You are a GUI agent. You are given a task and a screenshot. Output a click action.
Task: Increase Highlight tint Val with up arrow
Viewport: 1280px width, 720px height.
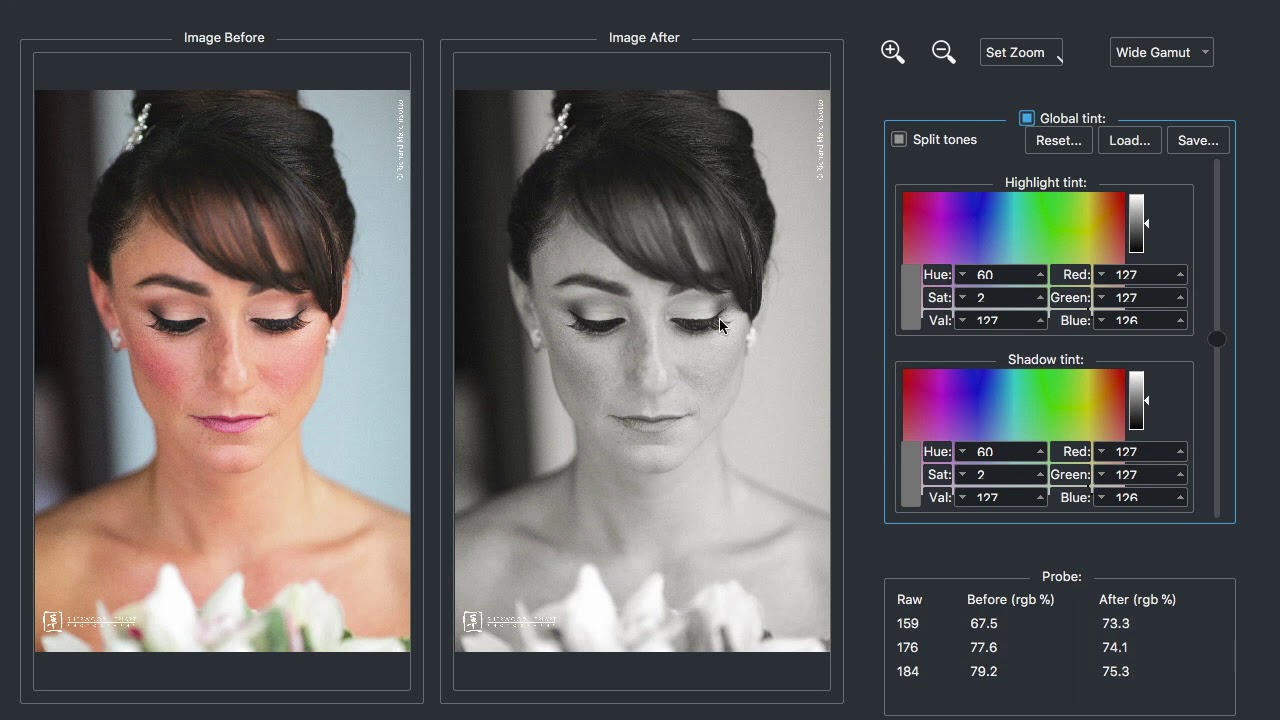point(1040,321)
